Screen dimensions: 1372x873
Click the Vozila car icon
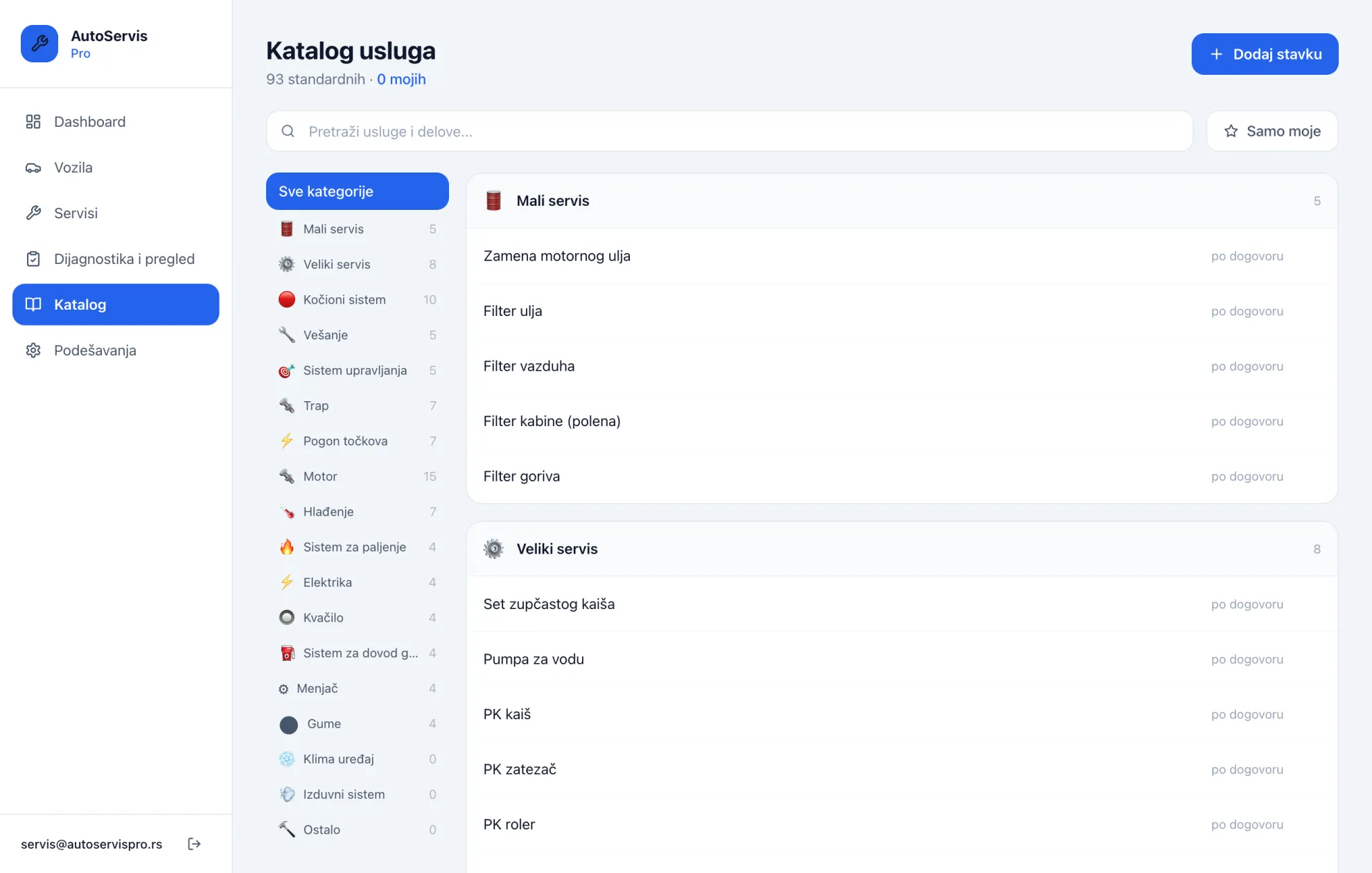33,168
